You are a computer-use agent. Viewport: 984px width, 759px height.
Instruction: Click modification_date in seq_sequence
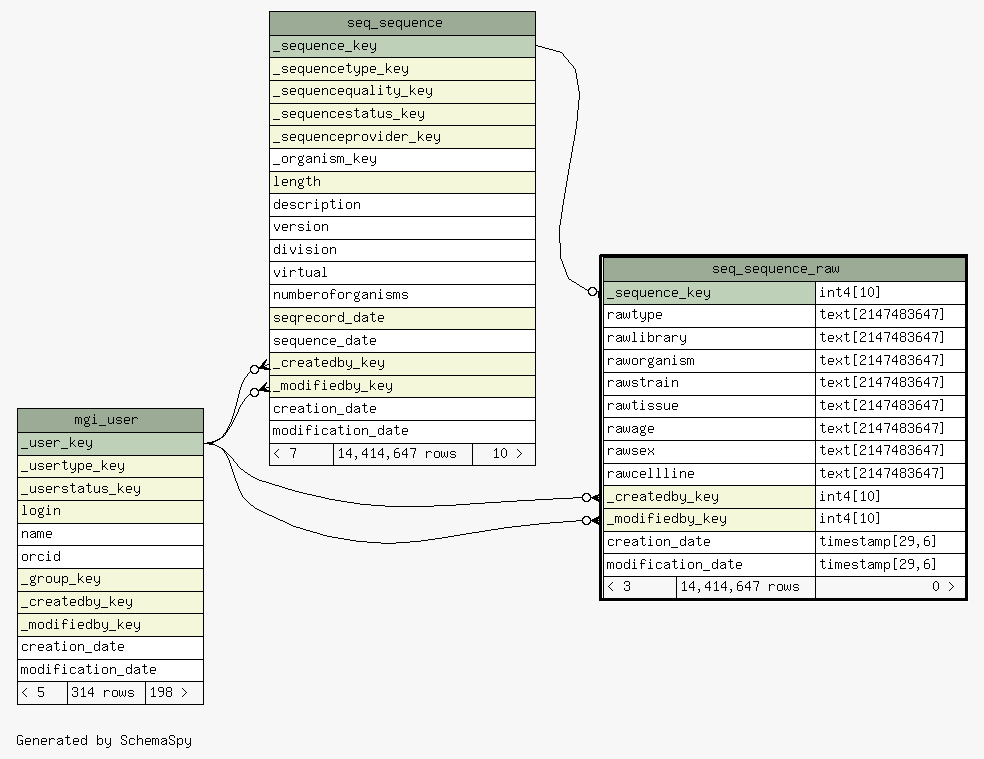pyautogui.click(x=402, y=431)
